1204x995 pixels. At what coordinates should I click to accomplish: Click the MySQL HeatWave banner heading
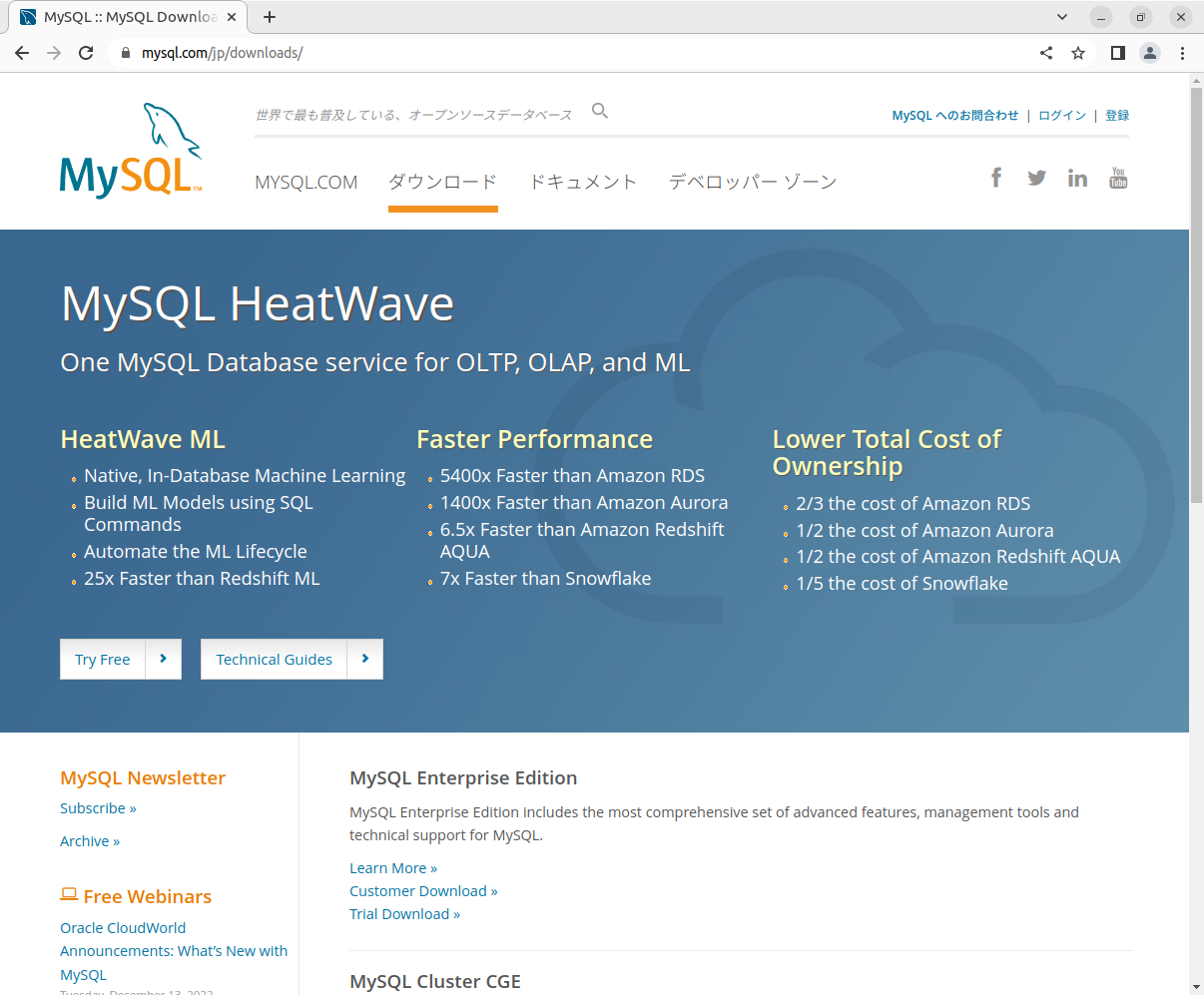pyautogui.click(x=258, y=303)
